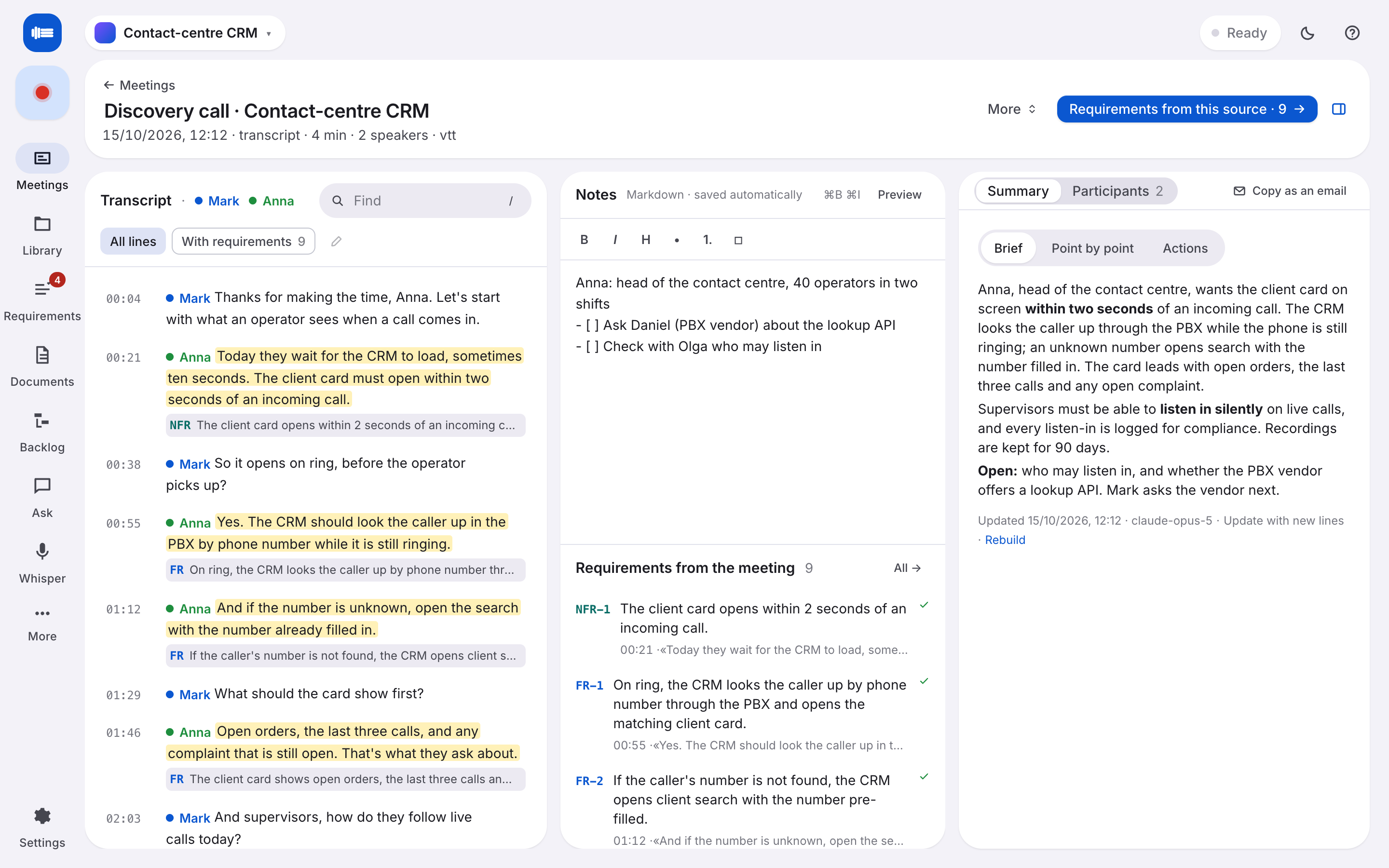Open the help question mark icon

[x=1352, y=33]
